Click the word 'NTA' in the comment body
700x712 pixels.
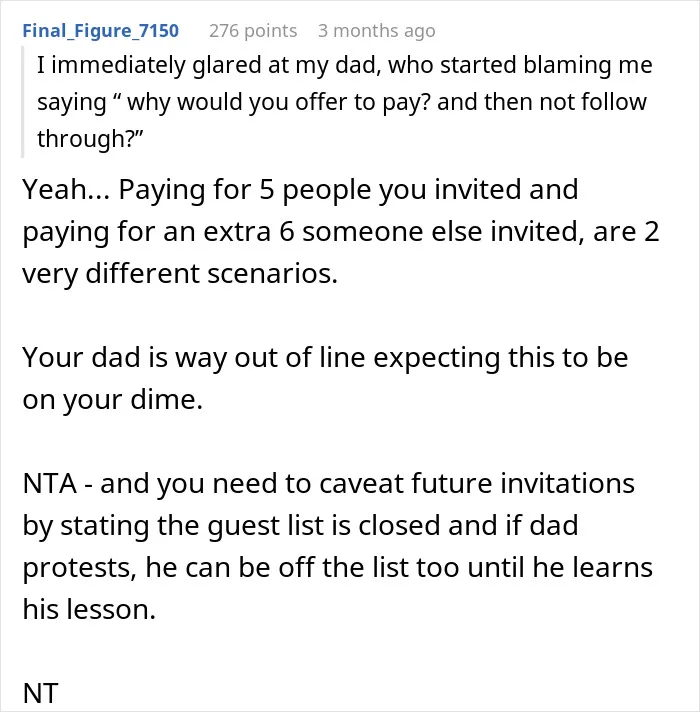[x=49, y=483]
